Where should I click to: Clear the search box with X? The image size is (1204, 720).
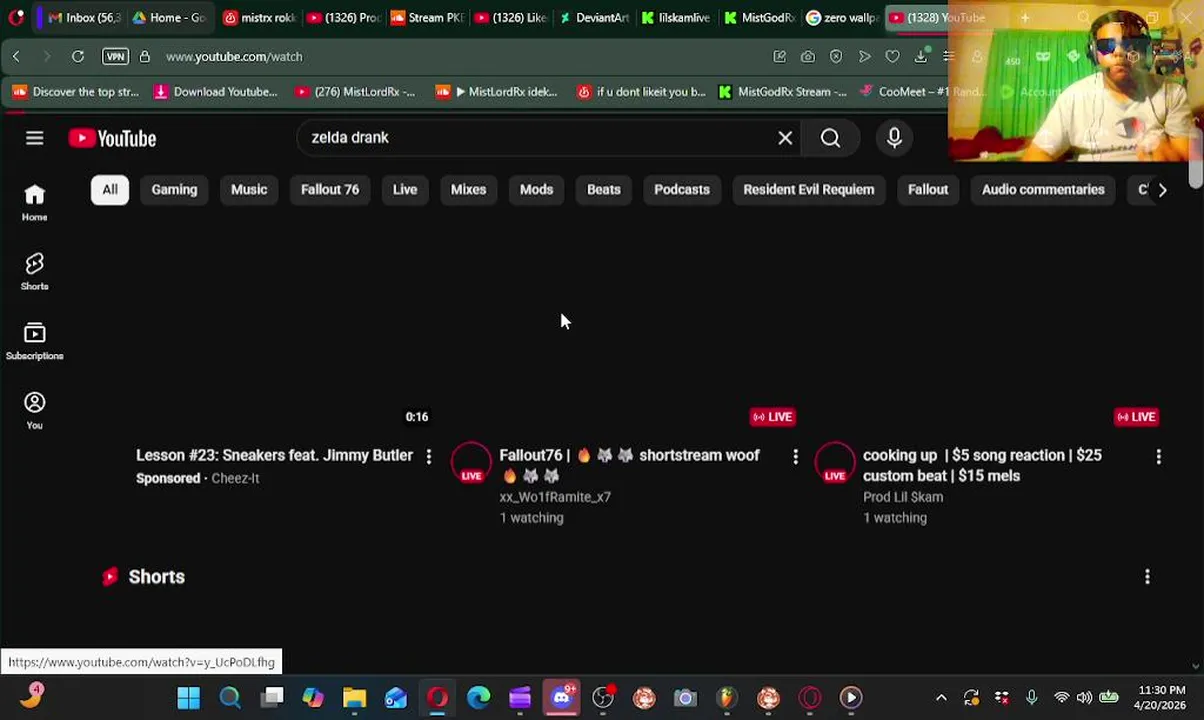coord(785,138)
